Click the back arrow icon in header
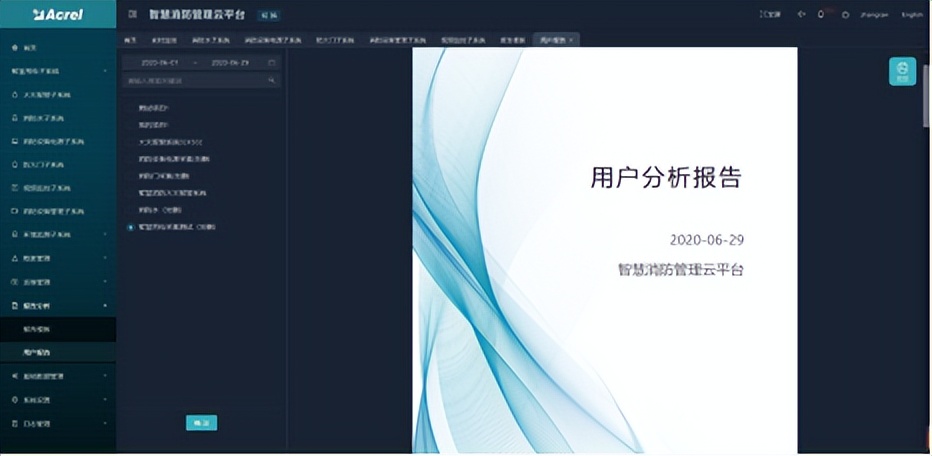 click(x=801, y=14)
